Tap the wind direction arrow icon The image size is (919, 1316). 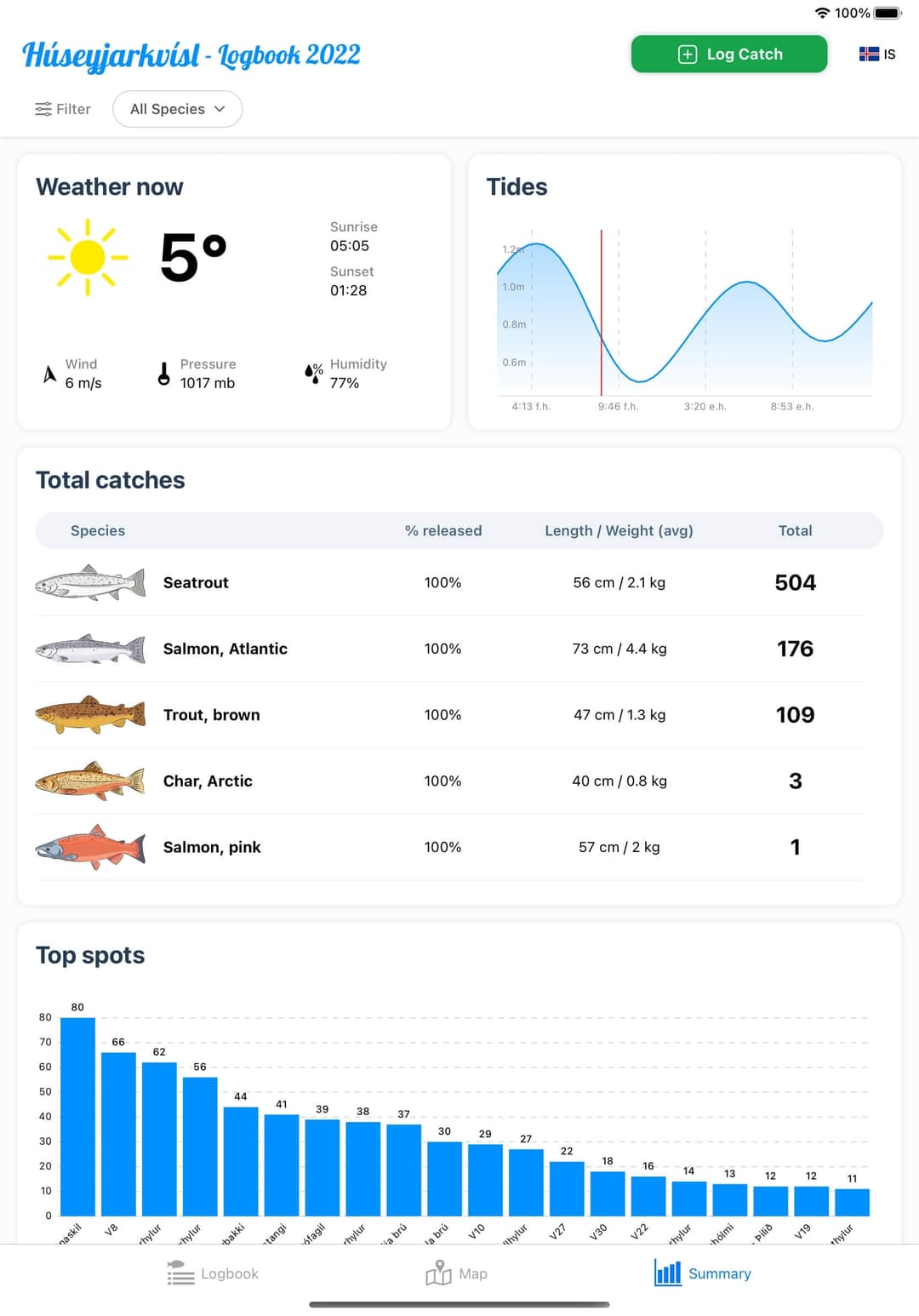click(50, 373)
